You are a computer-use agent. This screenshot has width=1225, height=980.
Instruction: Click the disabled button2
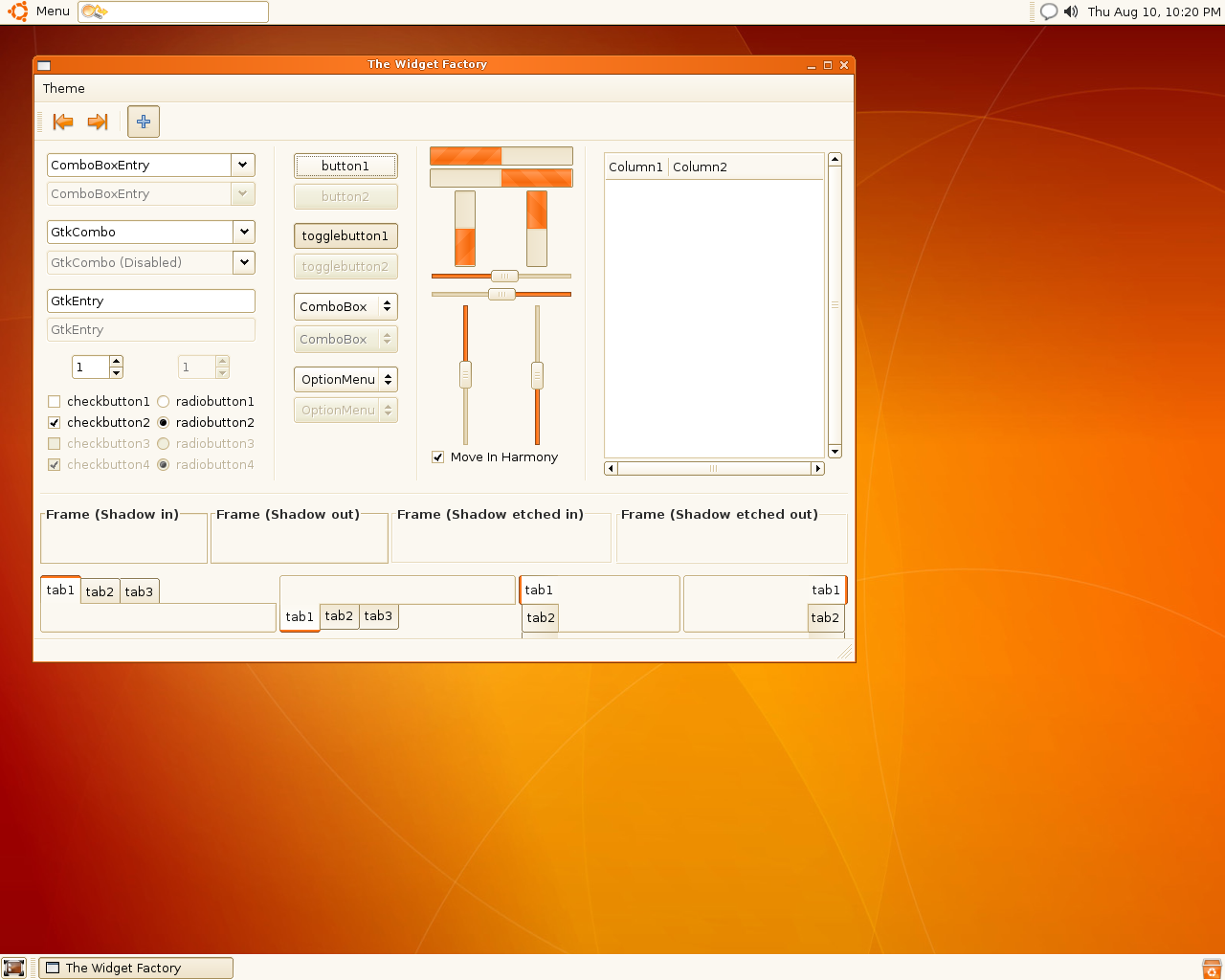[x=345, y=197]
